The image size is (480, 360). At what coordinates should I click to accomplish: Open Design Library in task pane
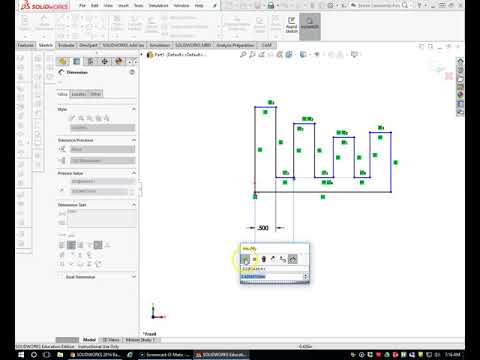[x=460, y=70]
